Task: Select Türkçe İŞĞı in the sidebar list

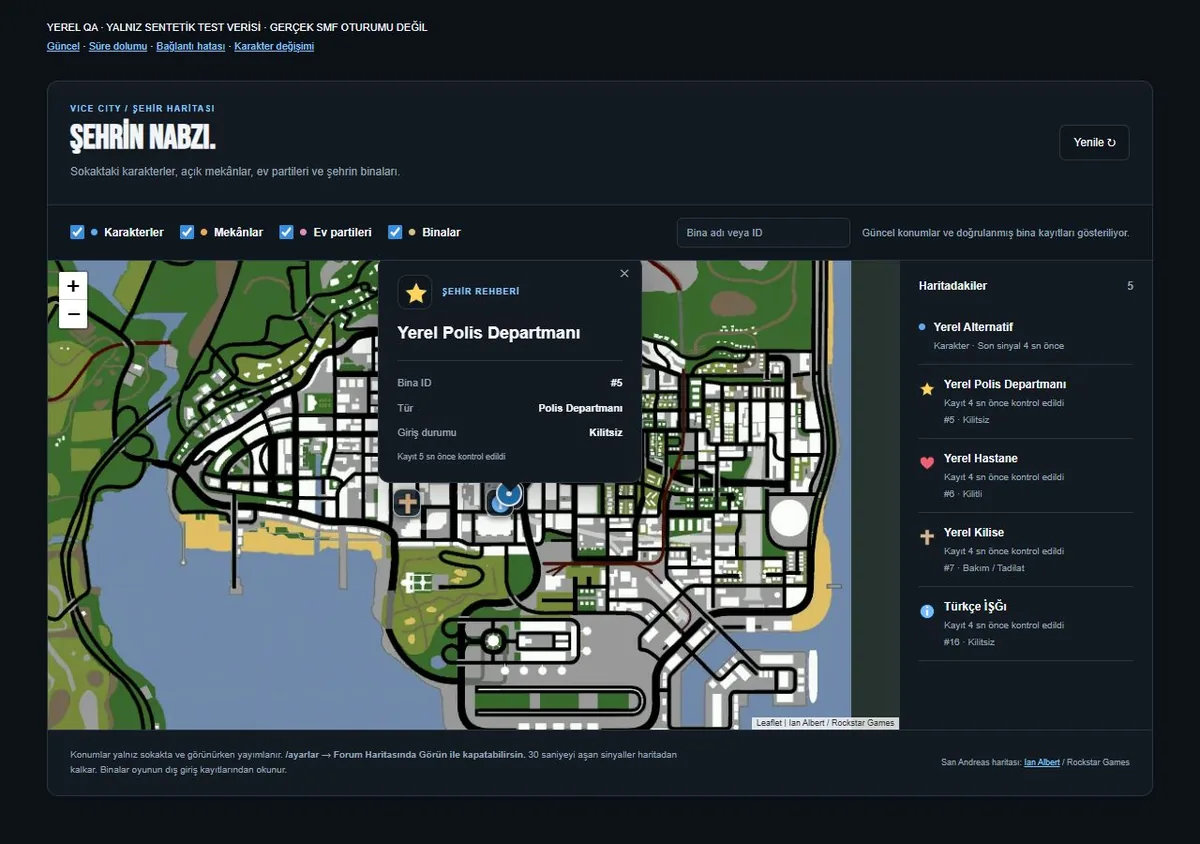Action: (1025, 623)
